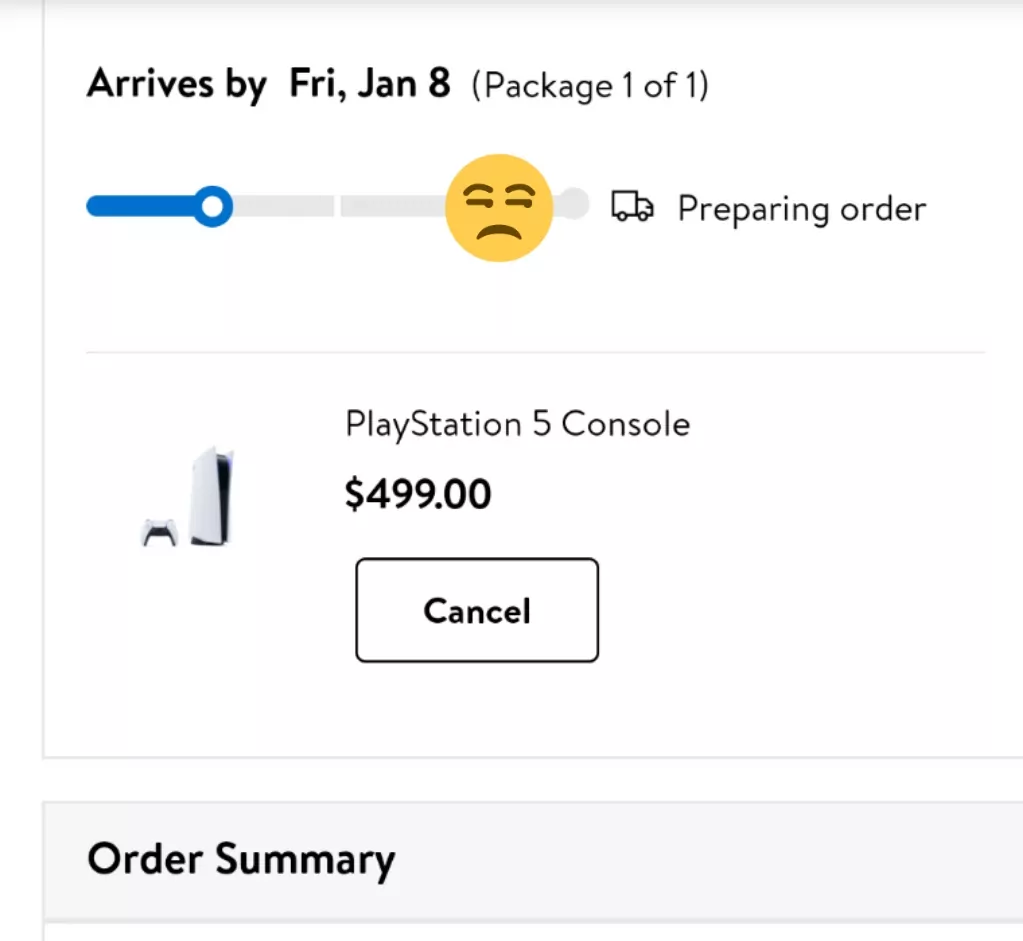
Task: Select the Fri, Jan 8 delivery date
Action: pos(369,84)
